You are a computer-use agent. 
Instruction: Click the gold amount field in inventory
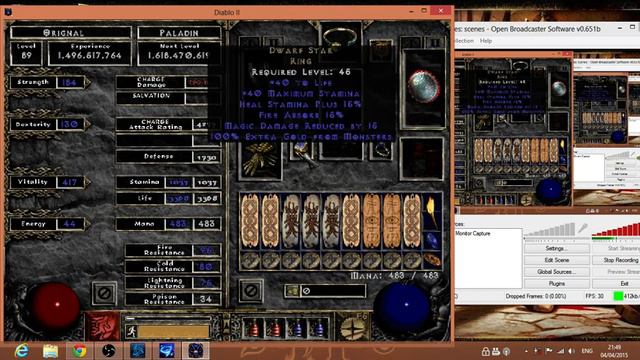[333, 291]
